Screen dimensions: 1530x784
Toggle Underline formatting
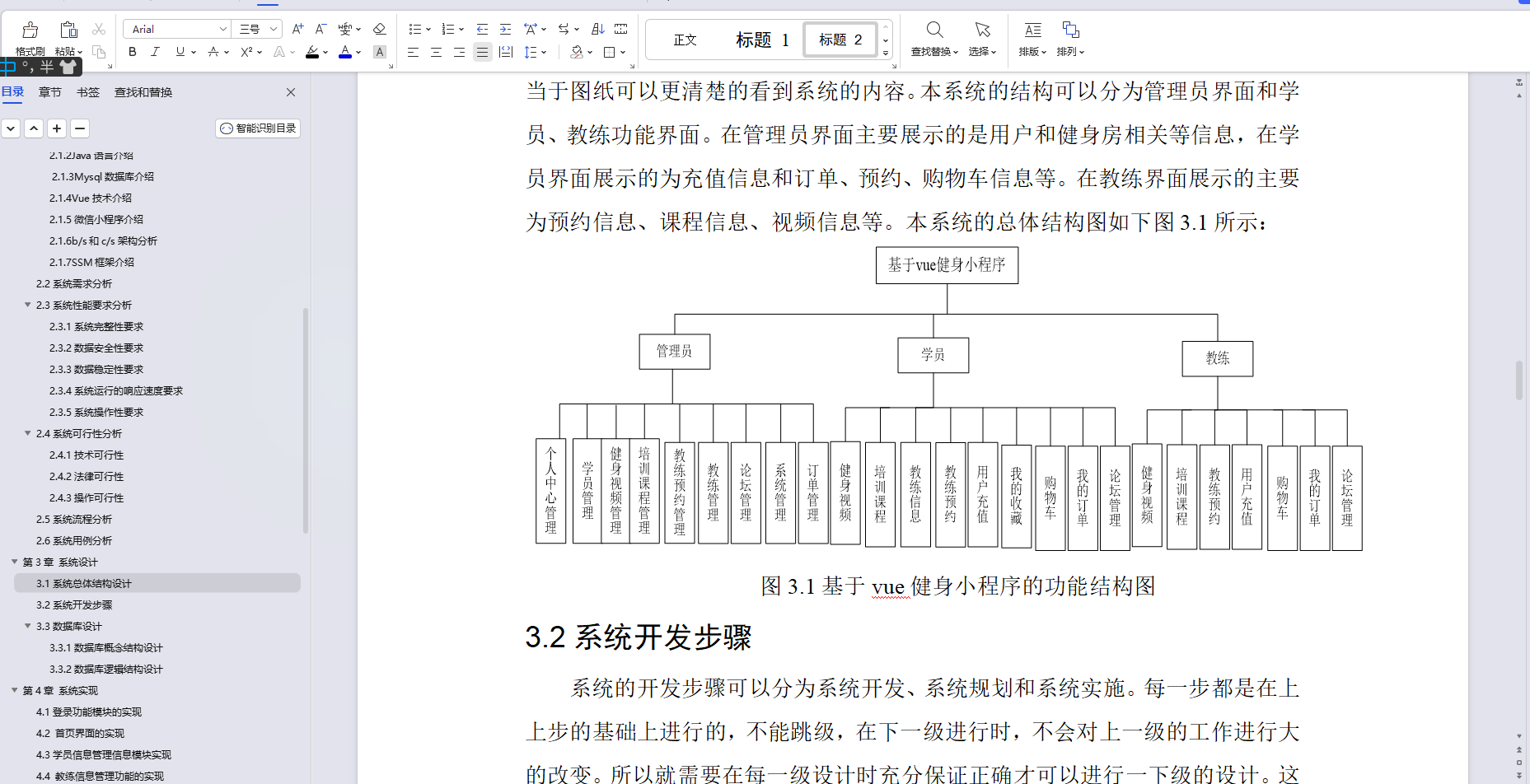[x=180, y=52]
